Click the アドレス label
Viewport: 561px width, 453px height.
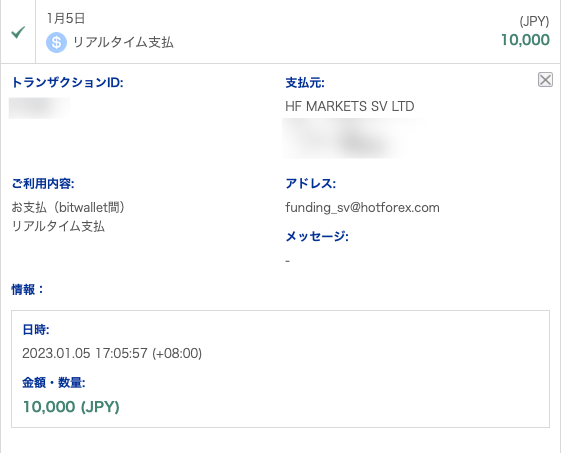click(311, 184)
